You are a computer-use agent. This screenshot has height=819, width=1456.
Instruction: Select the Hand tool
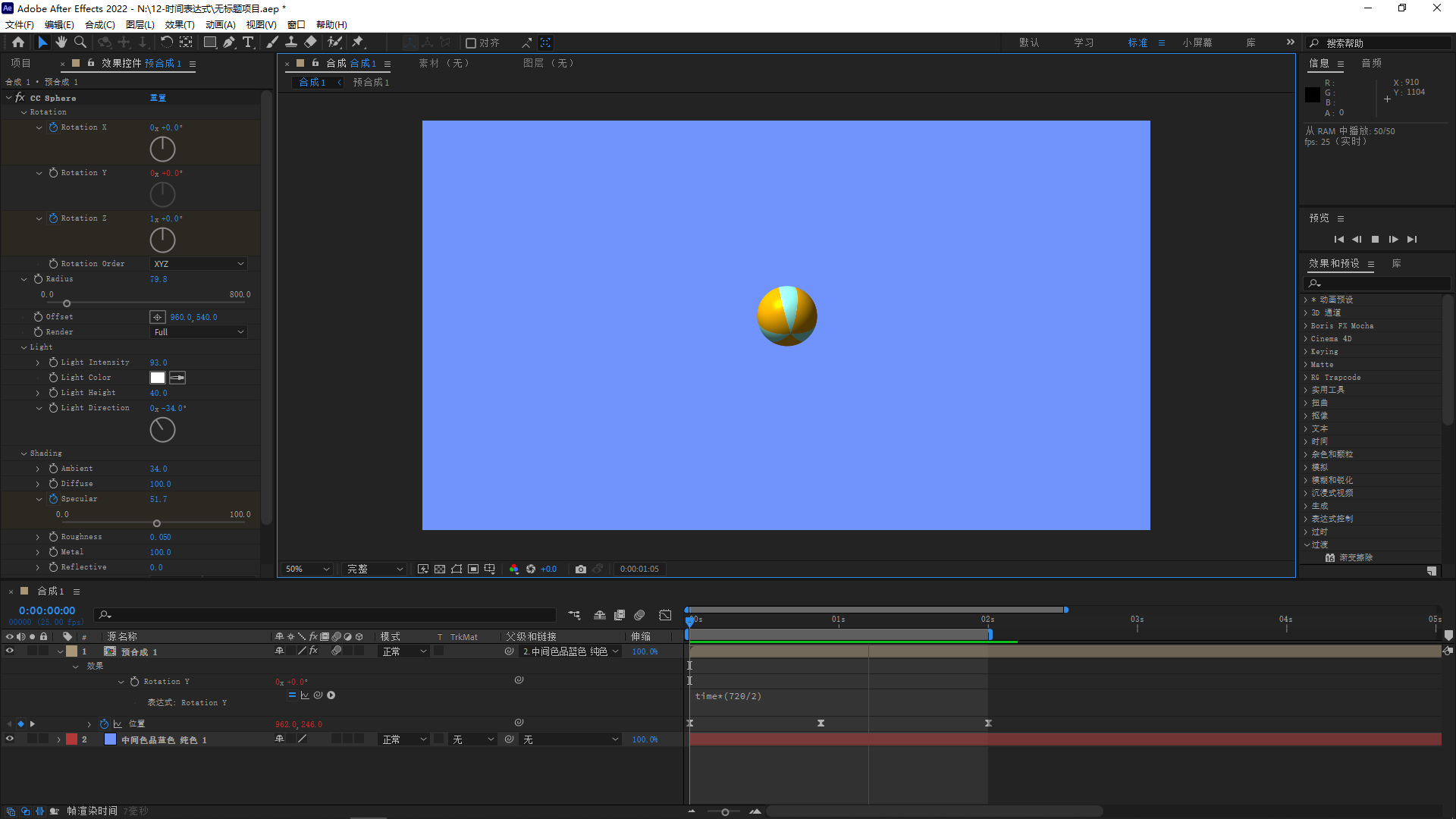(x=61, y=42)
